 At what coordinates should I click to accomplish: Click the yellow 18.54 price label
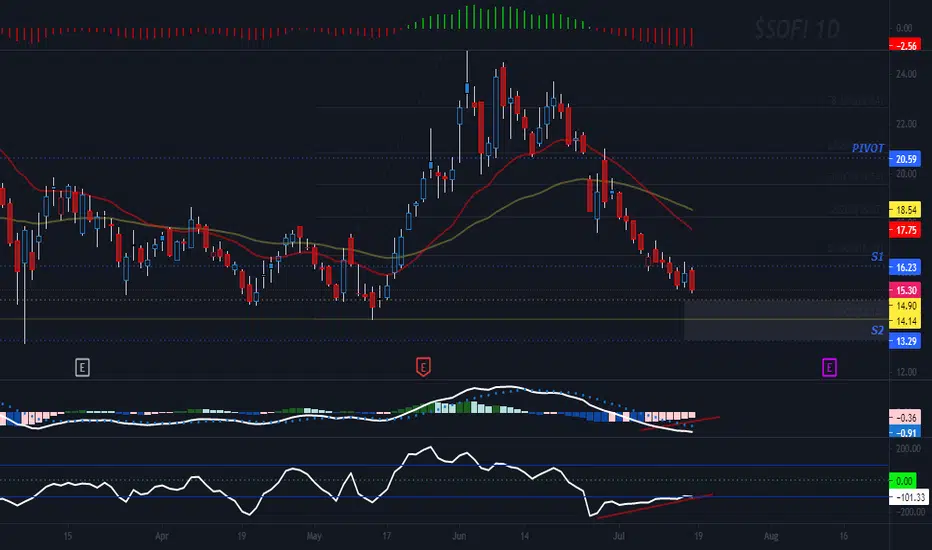coord(905,209)
